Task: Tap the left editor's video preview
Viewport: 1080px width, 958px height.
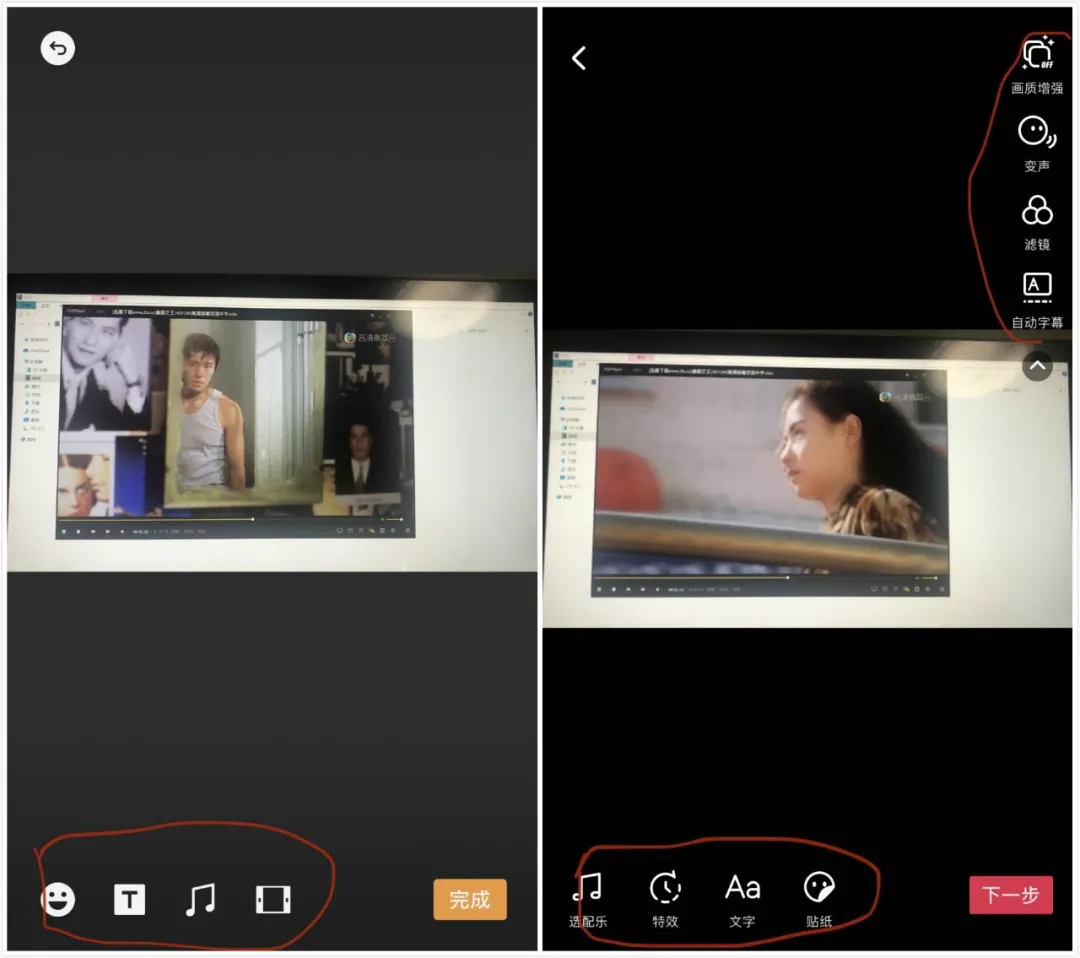Action: [235, 420]
